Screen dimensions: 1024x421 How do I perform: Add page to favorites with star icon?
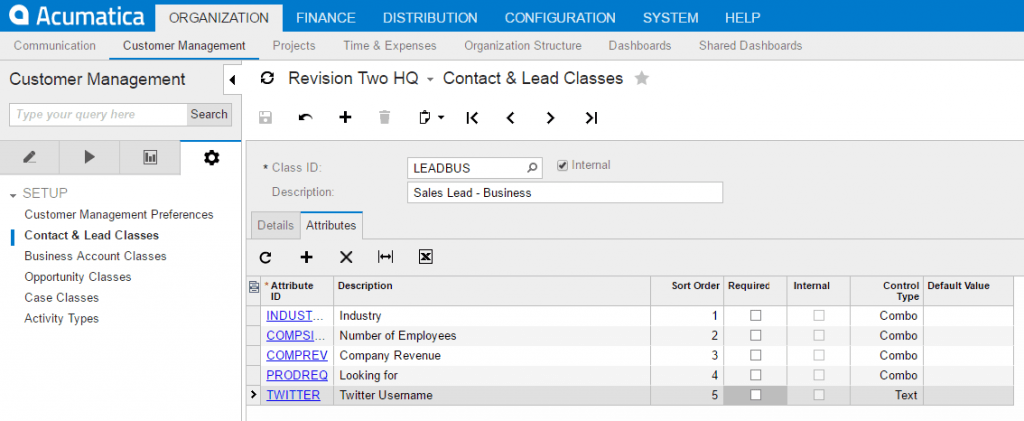(642, 78)
